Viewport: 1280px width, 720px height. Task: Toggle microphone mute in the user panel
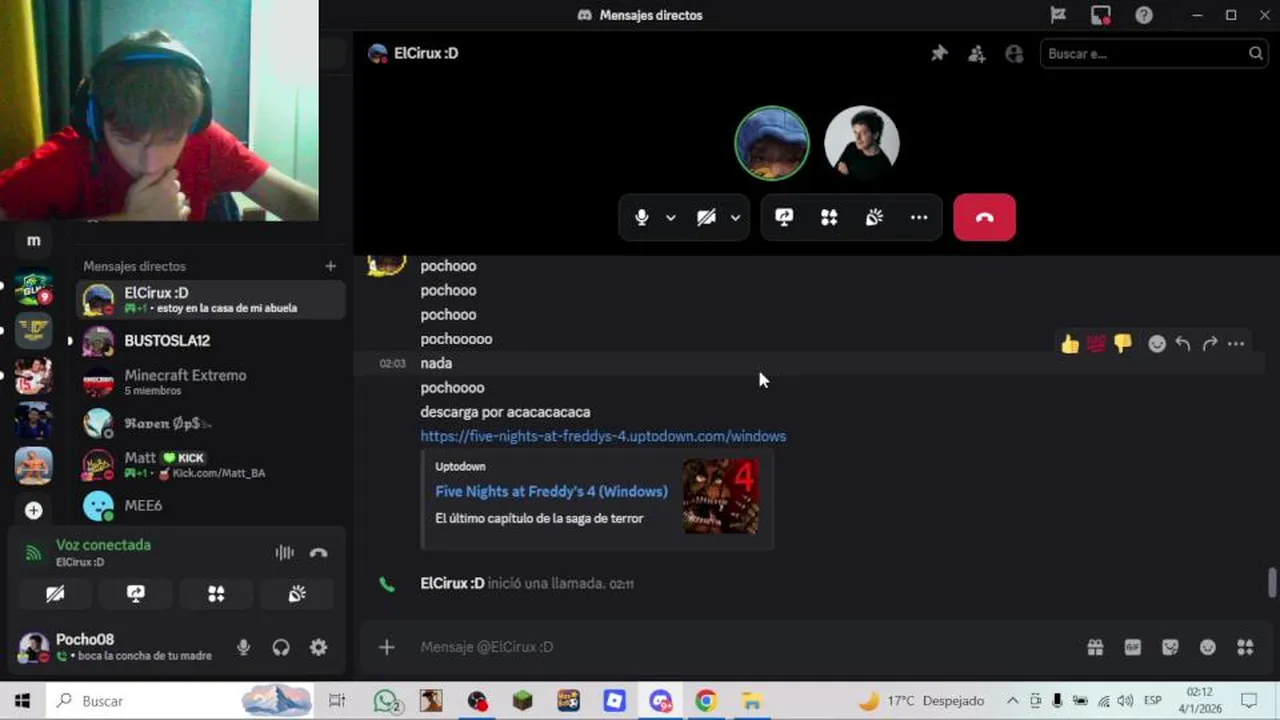243,648
